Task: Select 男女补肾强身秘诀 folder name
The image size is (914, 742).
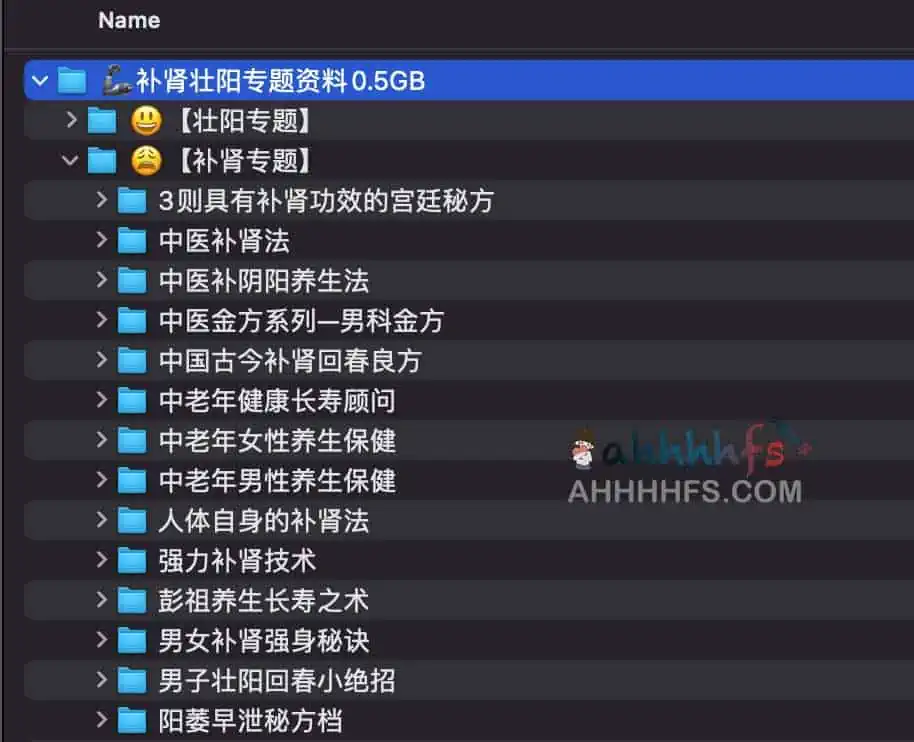Action: tap(263, 641)
